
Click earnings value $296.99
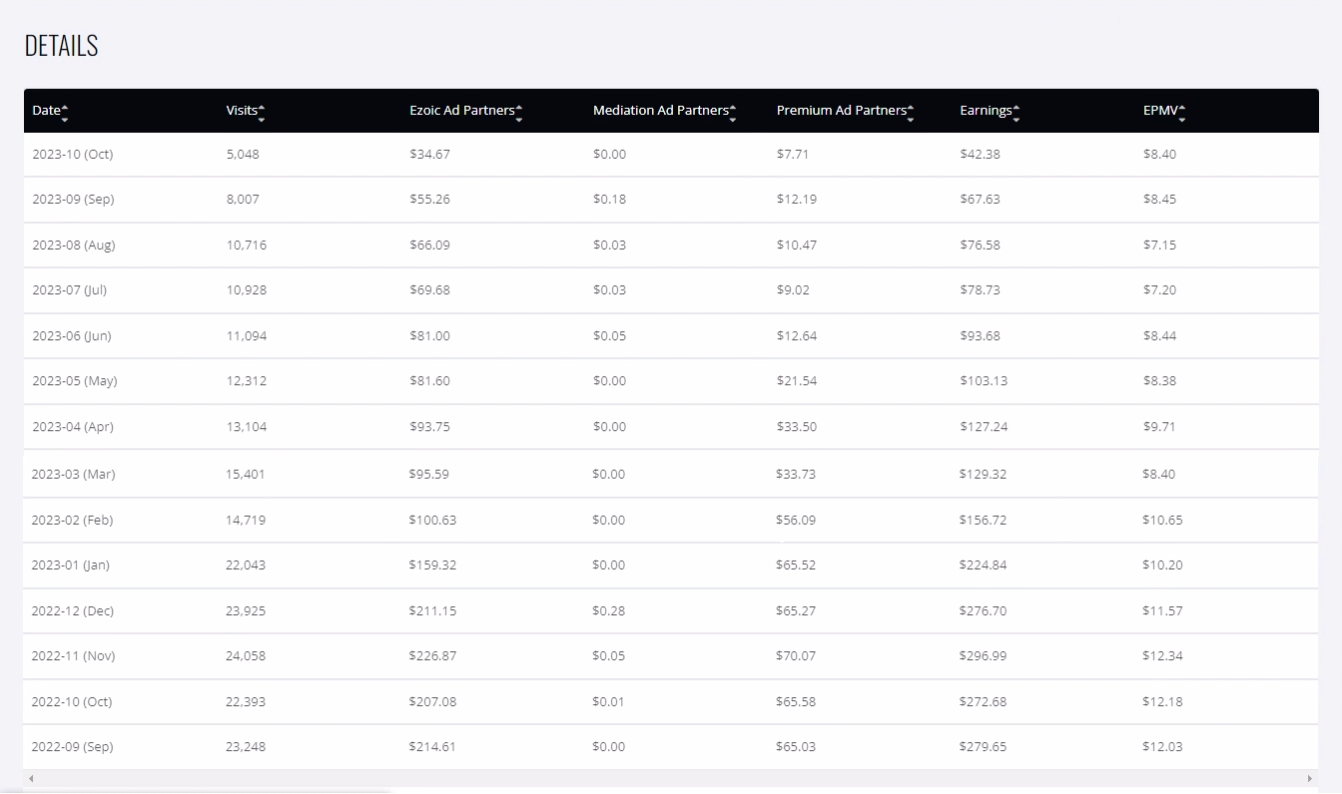tap(983, 656)
